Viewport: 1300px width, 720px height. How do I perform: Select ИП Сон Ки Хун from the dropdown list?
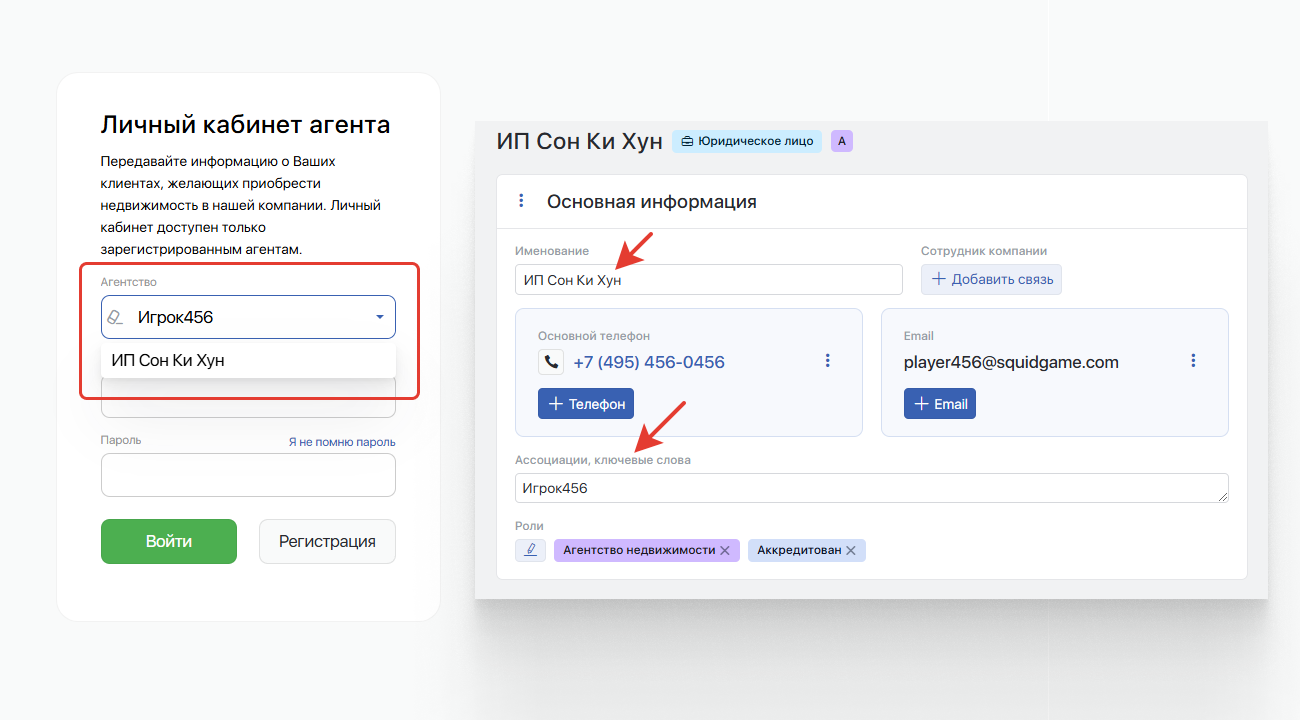click(x=168, y=361)
